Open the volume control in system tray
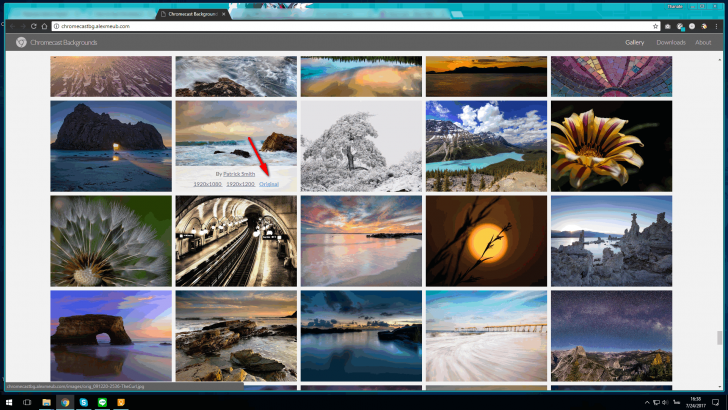Viewport: 728px width, 410px height. pos(665,403)
